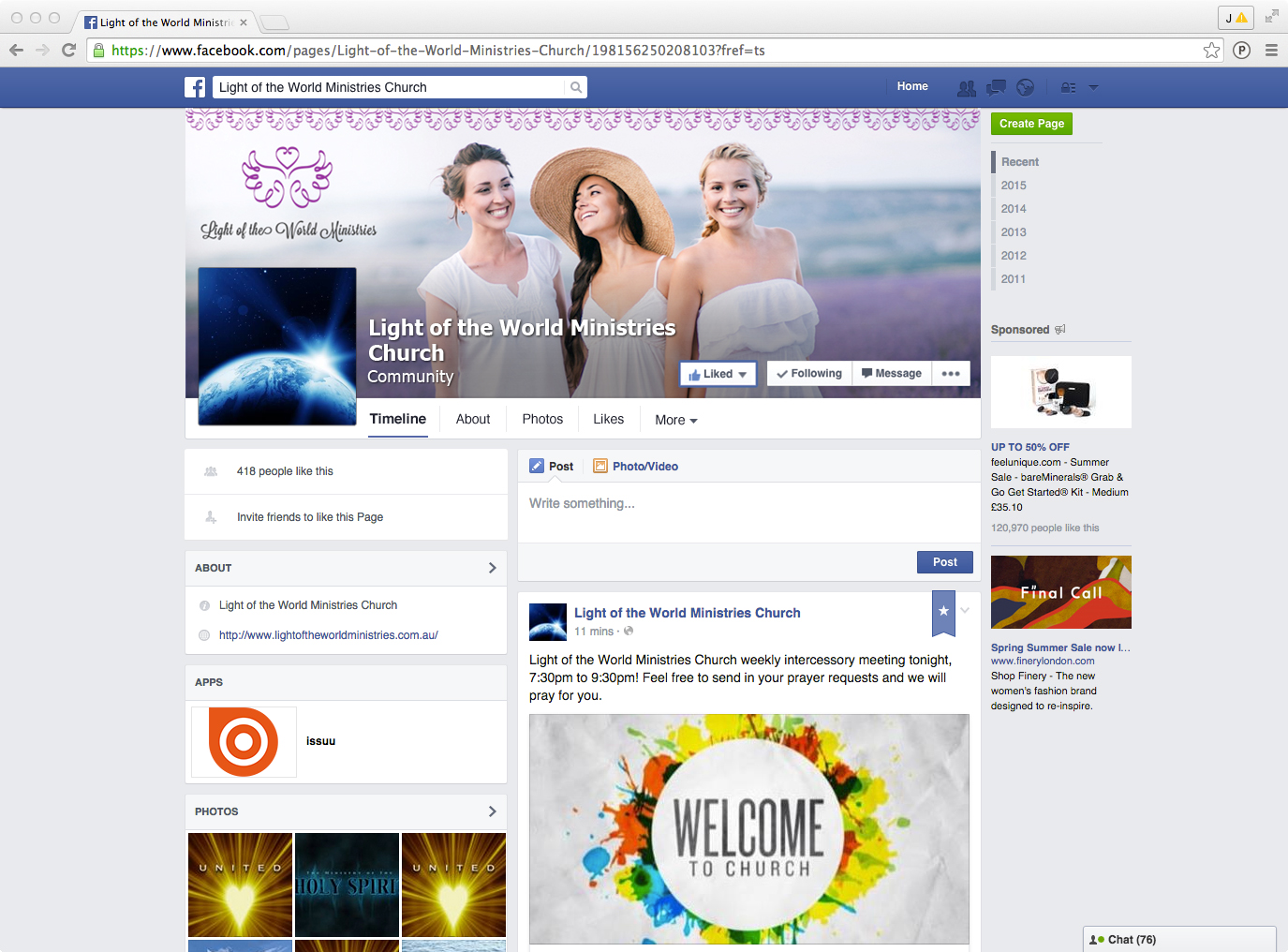Open the More tab dropdown
The height and width of the screenshot is (952, 1288).
675,420
